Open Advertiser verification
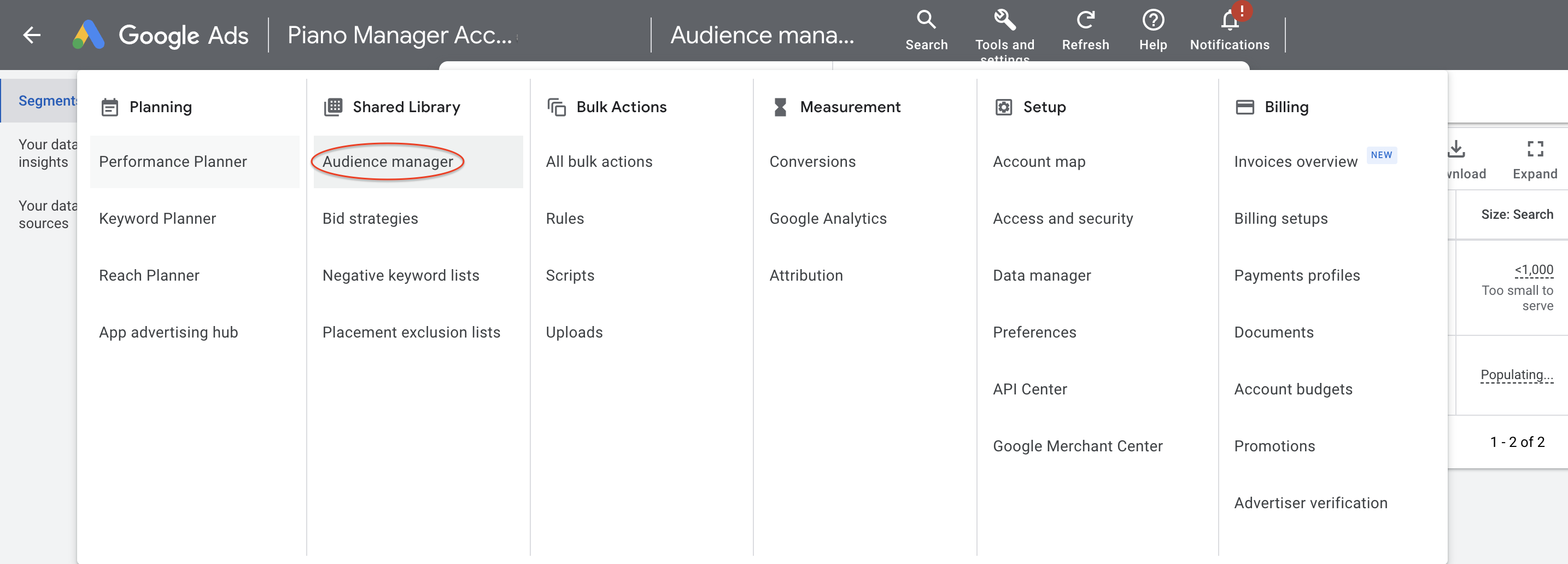 (x=1310, y=503)
